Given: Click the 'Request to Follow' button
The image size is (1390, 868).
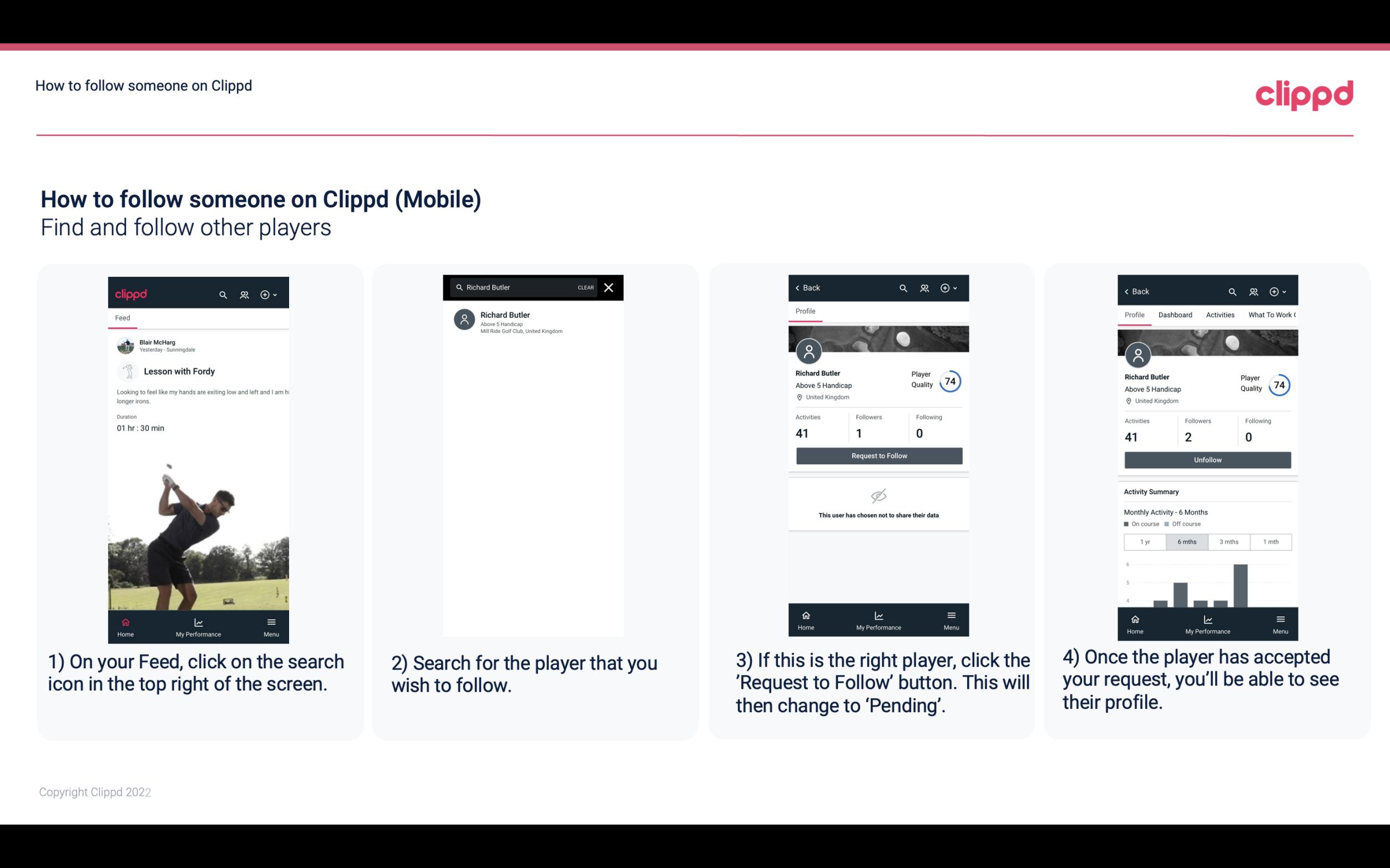Looking at the screenshot, I should click(x=878, y=455).
